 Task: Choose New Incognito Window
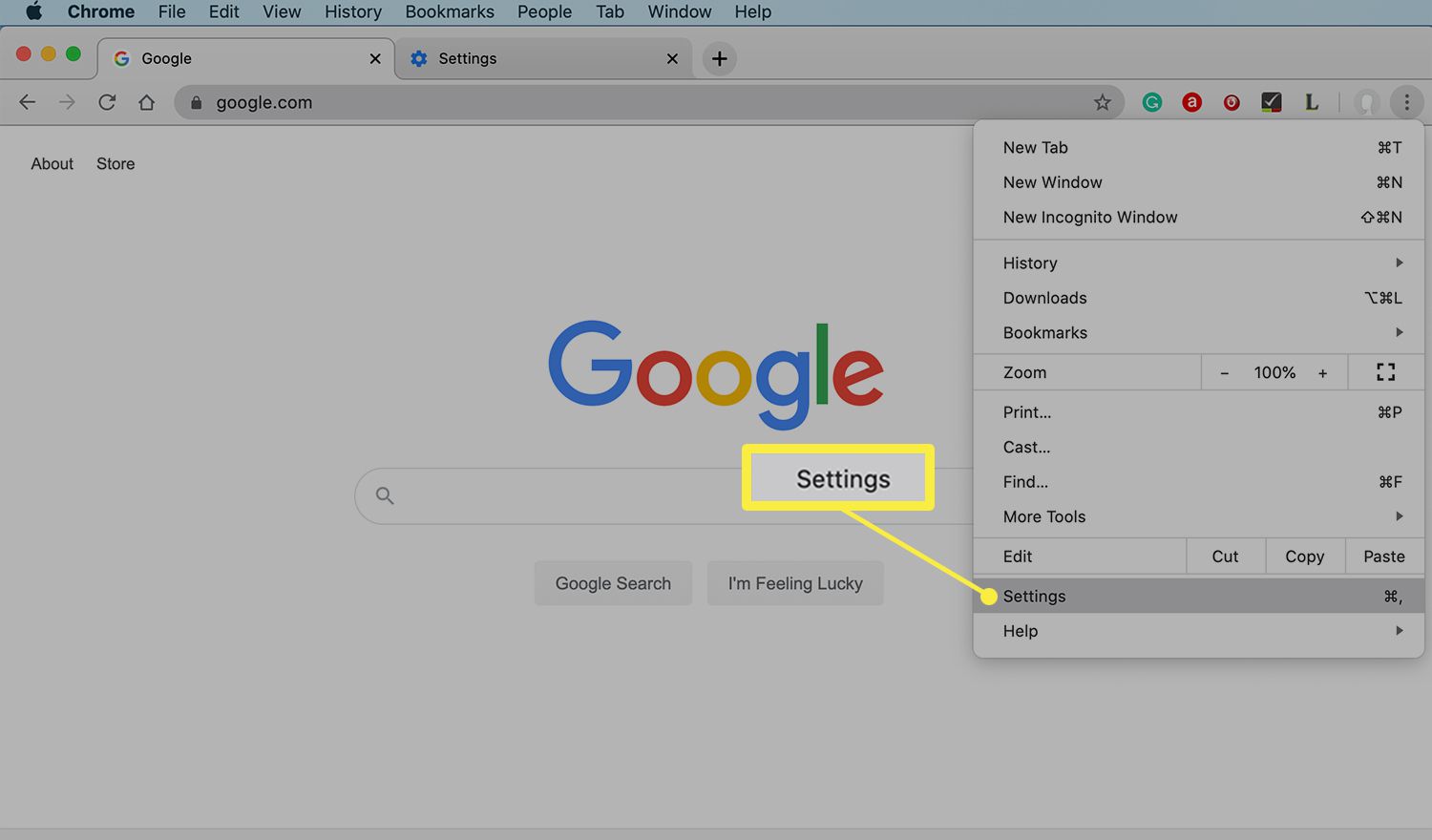[x=1198, y=217]
